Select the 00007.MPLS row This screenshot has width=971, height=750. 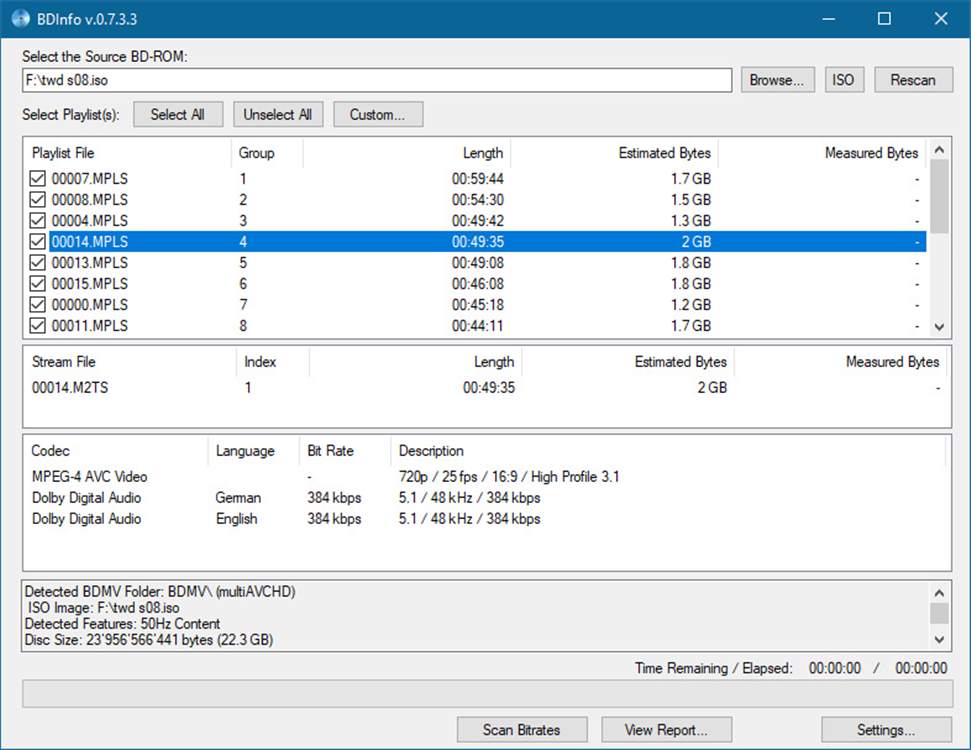pos(476,179)
